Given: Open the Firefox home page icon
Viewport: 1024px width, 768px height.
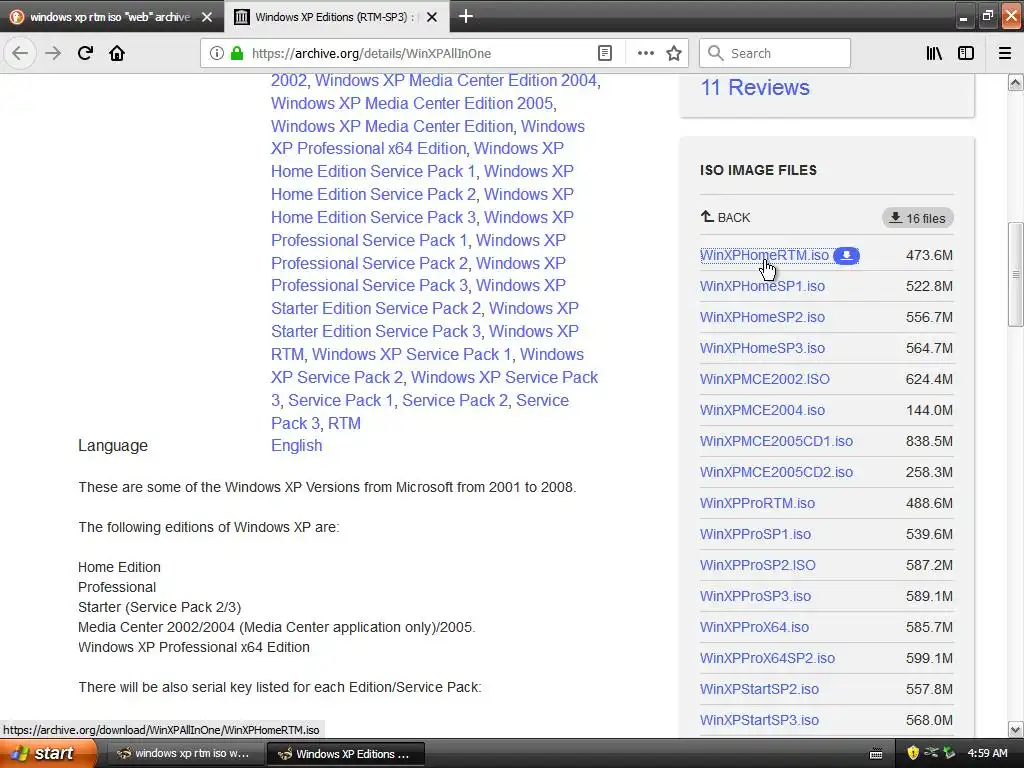Looking at the screenshot, I should [x=117, y=53].
